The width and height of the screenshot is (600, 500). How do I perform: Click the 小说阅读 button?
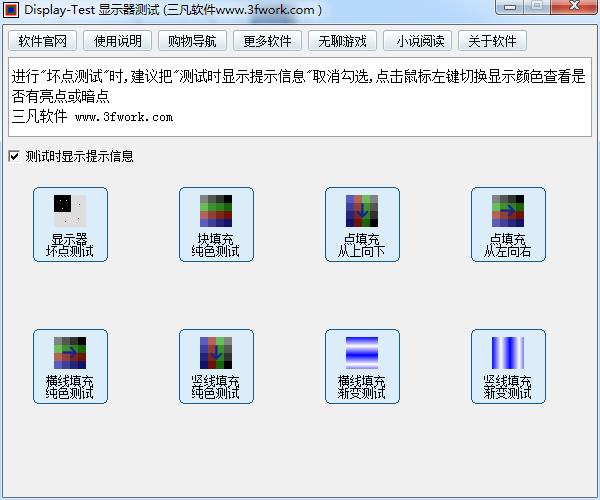click(x=417, y=41)
